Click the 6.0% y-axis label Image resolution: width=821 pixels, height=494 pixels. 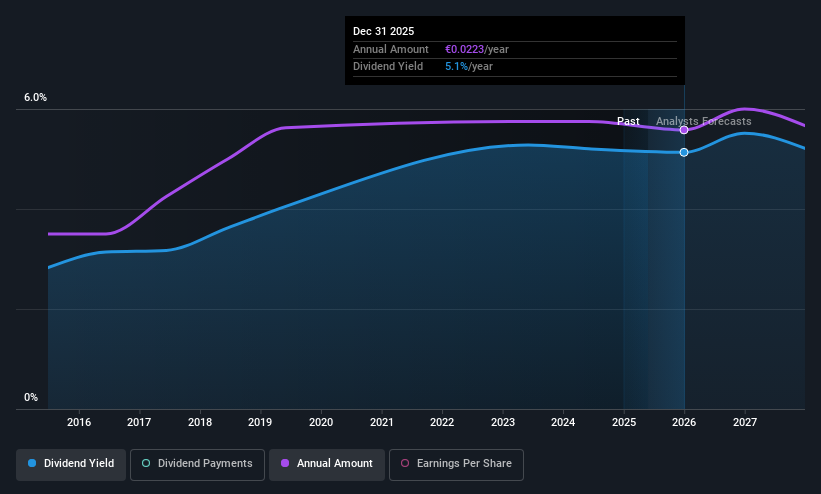click(x=36, y=97)
